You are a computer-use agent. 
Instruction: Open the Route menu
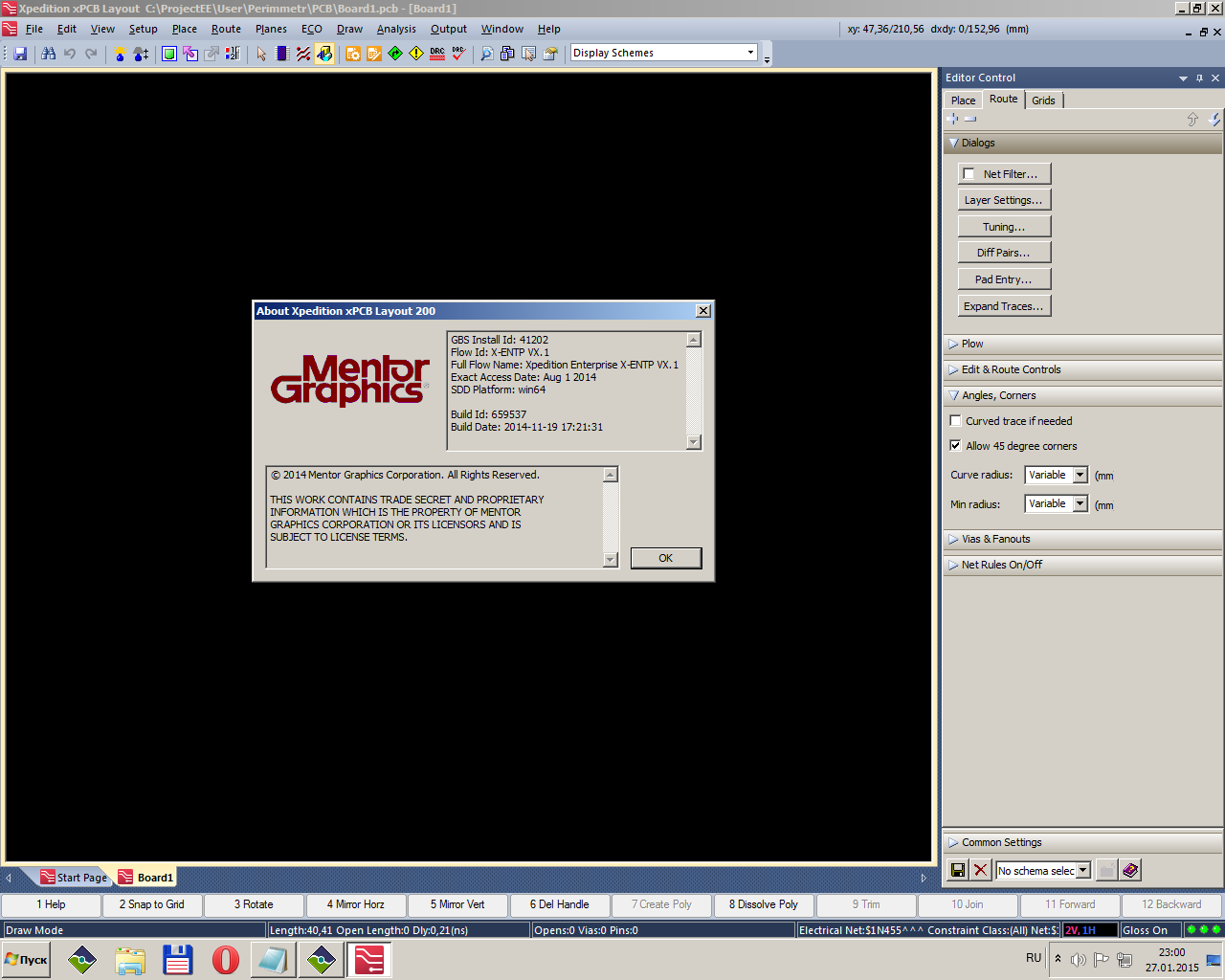(226, 29)
